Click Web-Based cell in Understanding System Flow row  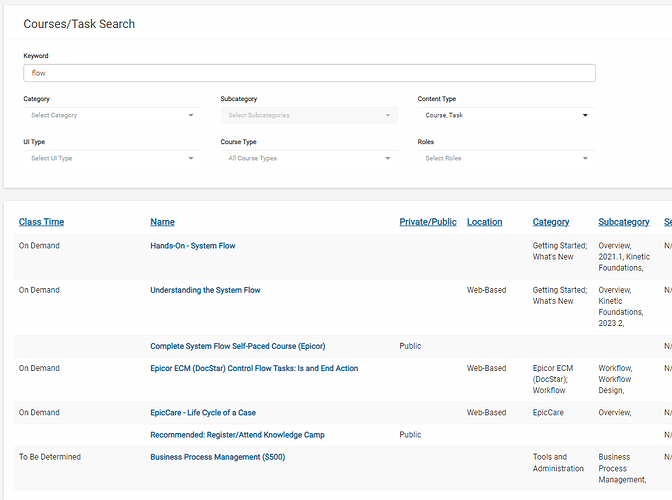click(x=486, y=290)
